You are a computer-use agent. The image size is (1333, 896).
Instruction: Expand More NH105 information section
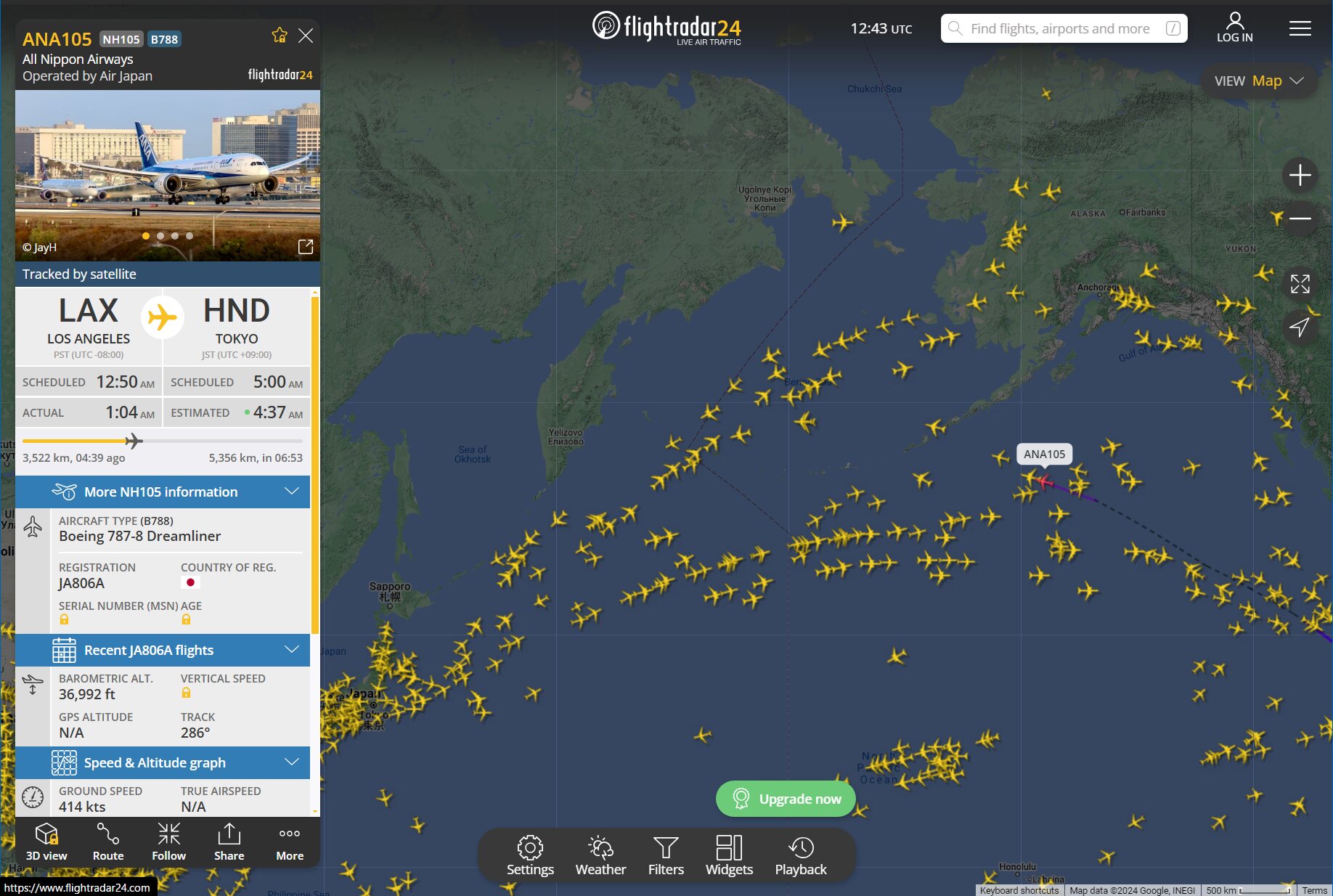(x=163, y=492)
